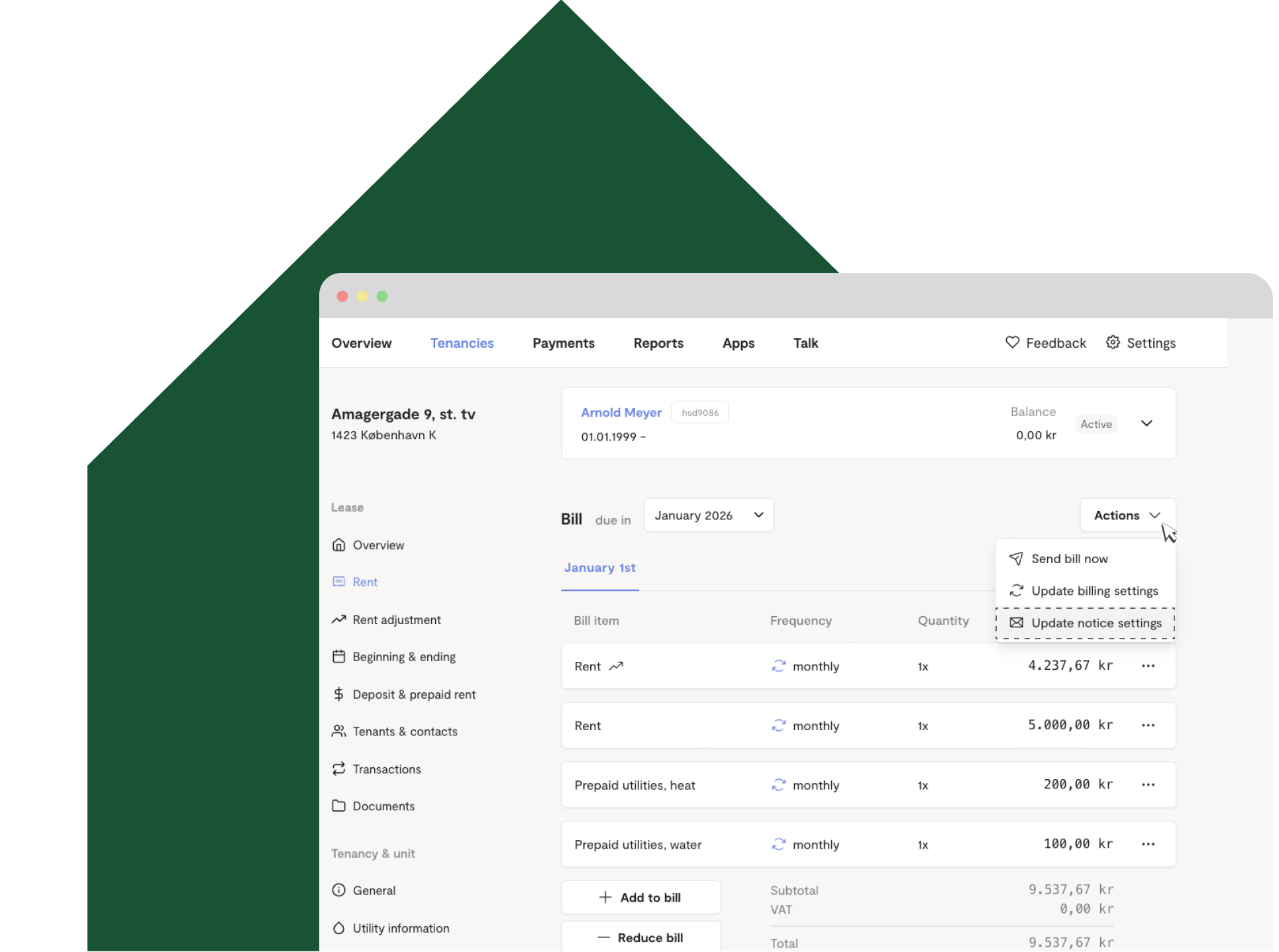The width and height of the screenshot is (1279, 952).
Task: Open more options for the 4.237,67 kr Rent row
Action: tap(1149, 666)
